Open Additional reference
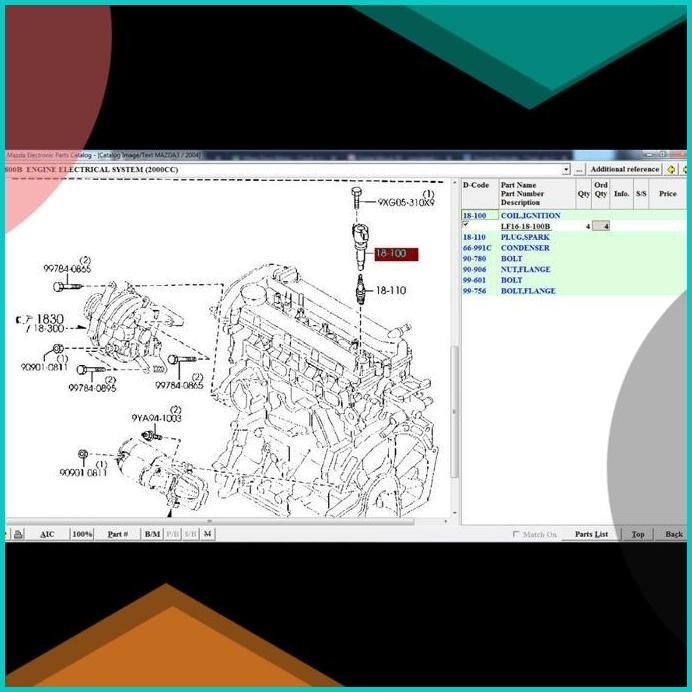 click(624, 169)
